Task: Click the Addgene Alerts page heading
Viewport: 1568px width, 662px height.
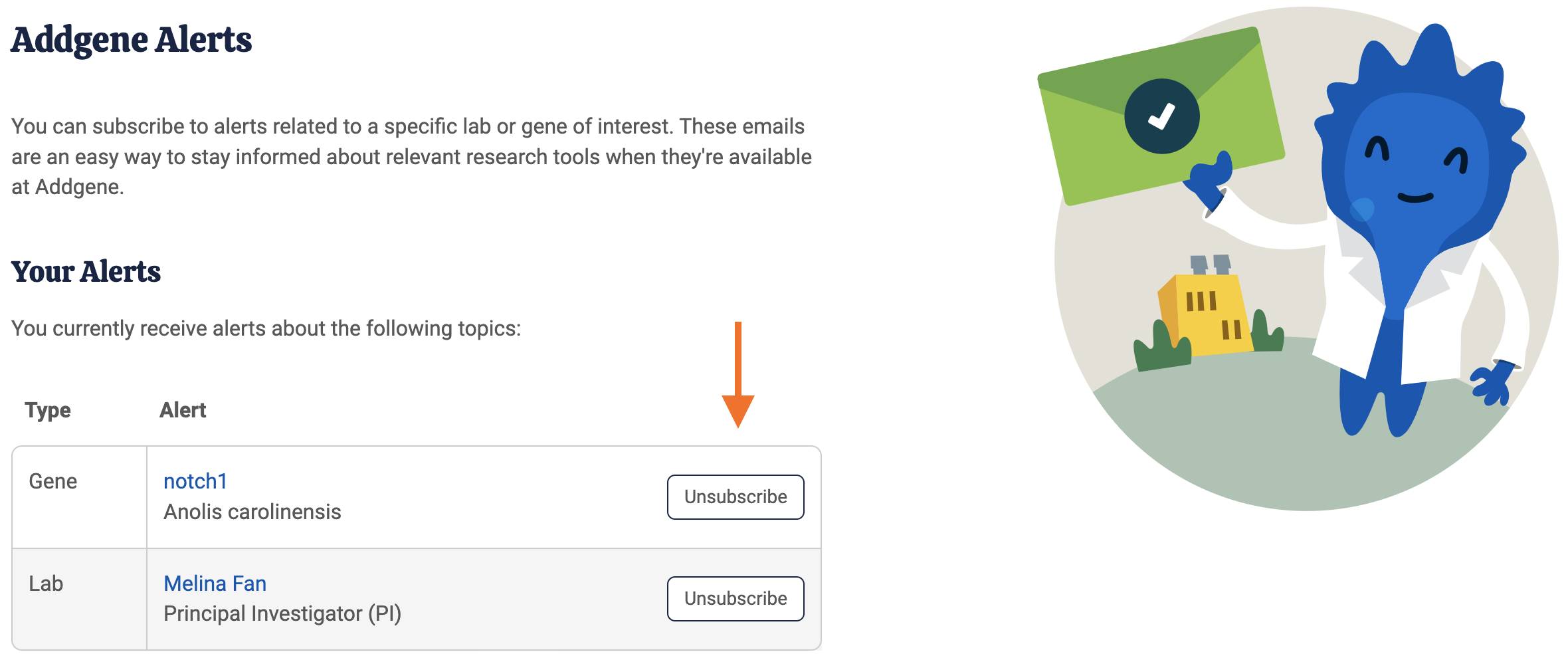Action: click(132, 40)
